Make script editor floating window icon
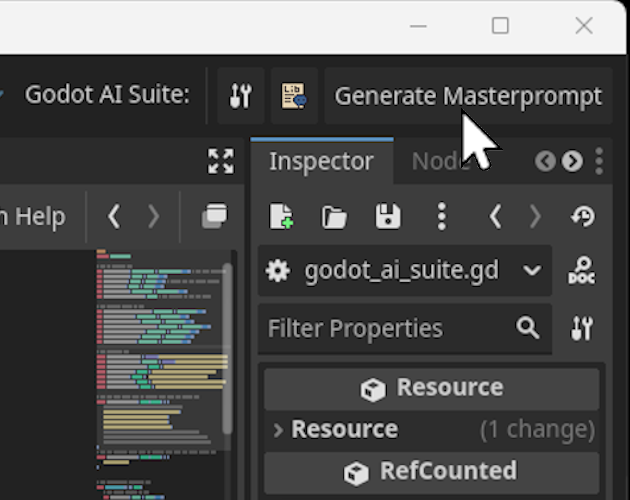630x500 pixels. [x=215, y=216]
